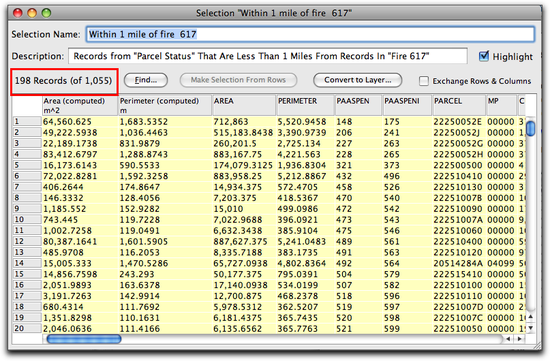Screen dimensions: 550x361
Task: Click parcel cell 22500500
Action: [458, 165]
